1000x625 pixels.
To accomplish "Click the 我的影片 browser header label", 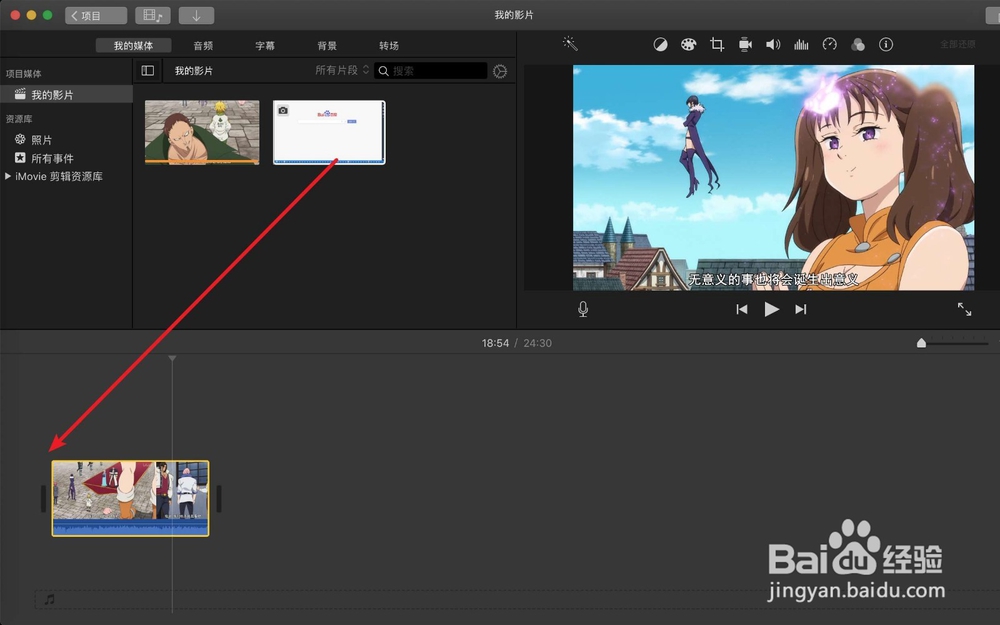I will tap(194, 71).
